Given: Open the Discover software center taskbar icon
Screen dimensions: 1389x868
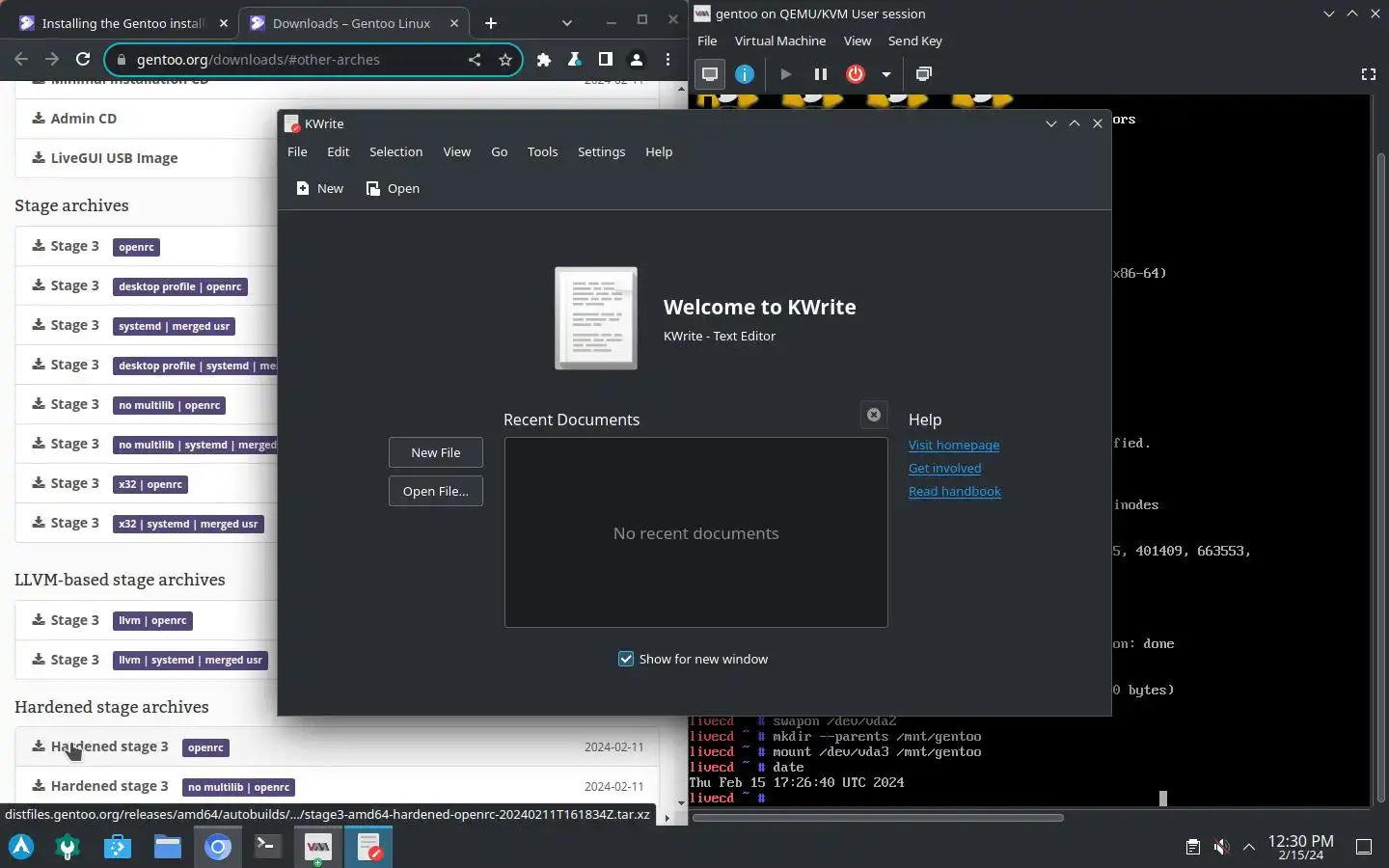Looking at the screenshot, I should [118, 847].
